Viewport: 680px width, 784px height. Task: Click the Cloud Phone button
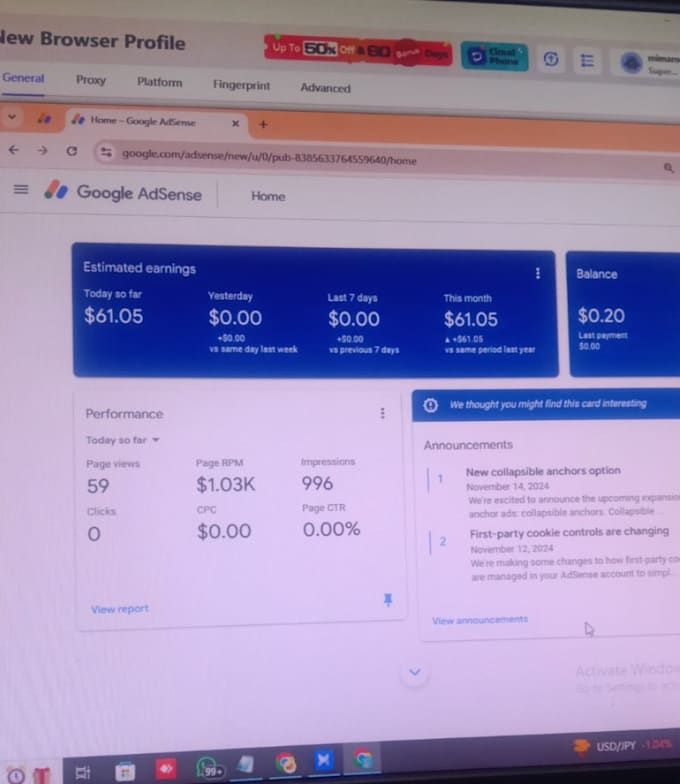click(x=494, y=56)
